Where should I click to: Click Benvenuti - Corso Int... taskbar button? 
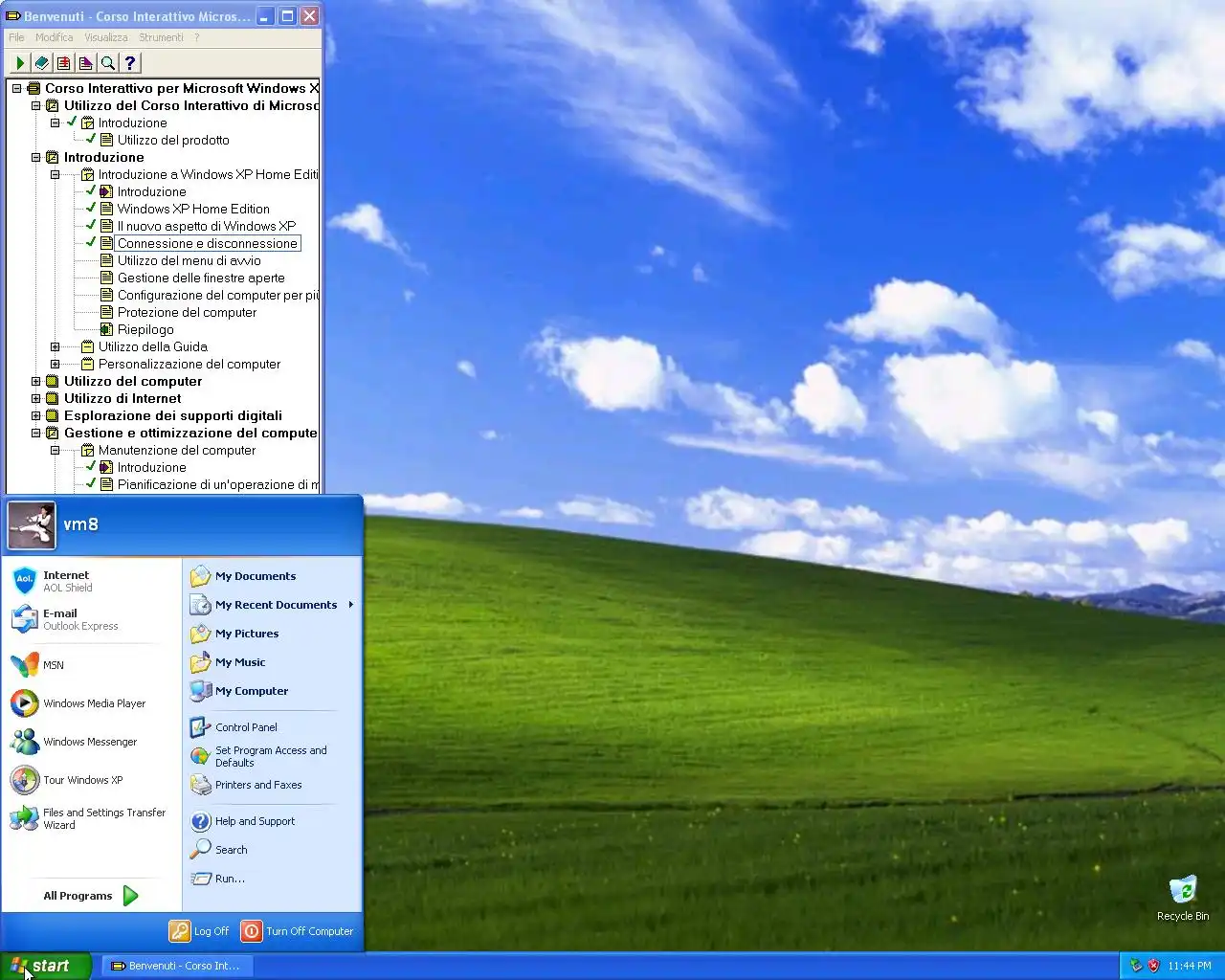click(177, 966)
